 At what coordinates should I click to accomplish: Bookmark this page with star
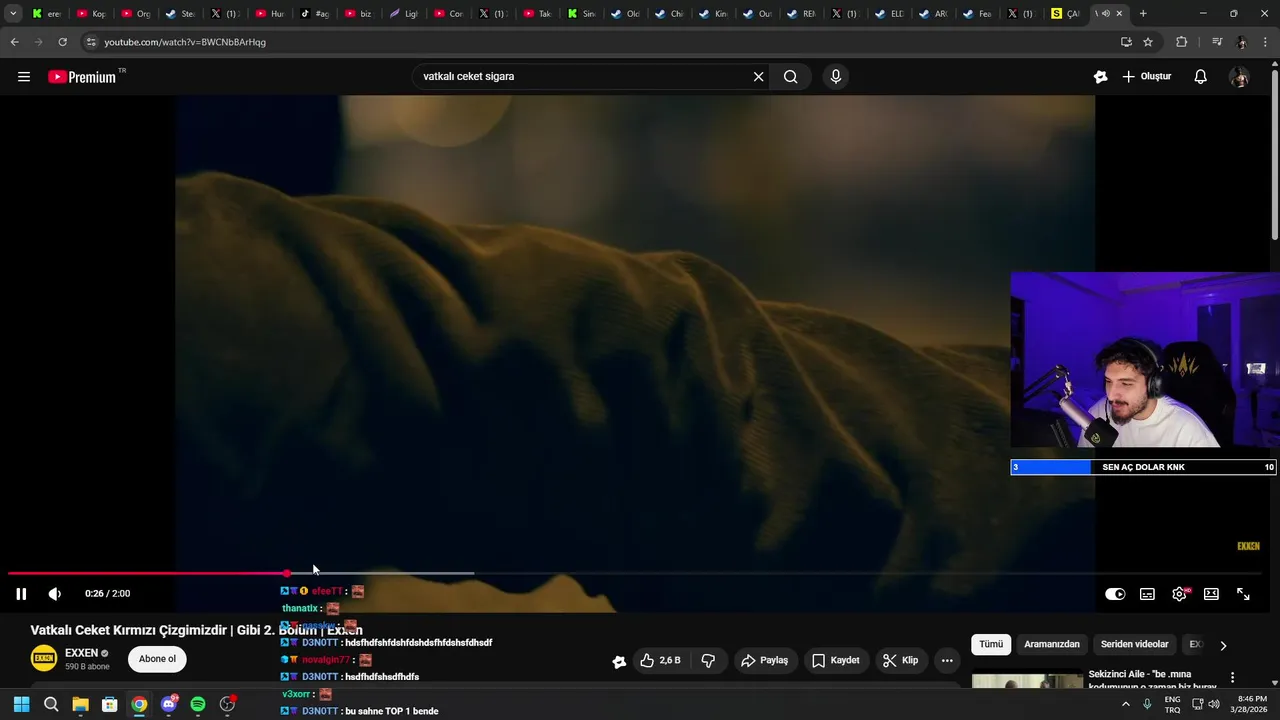coord(1148,42)
